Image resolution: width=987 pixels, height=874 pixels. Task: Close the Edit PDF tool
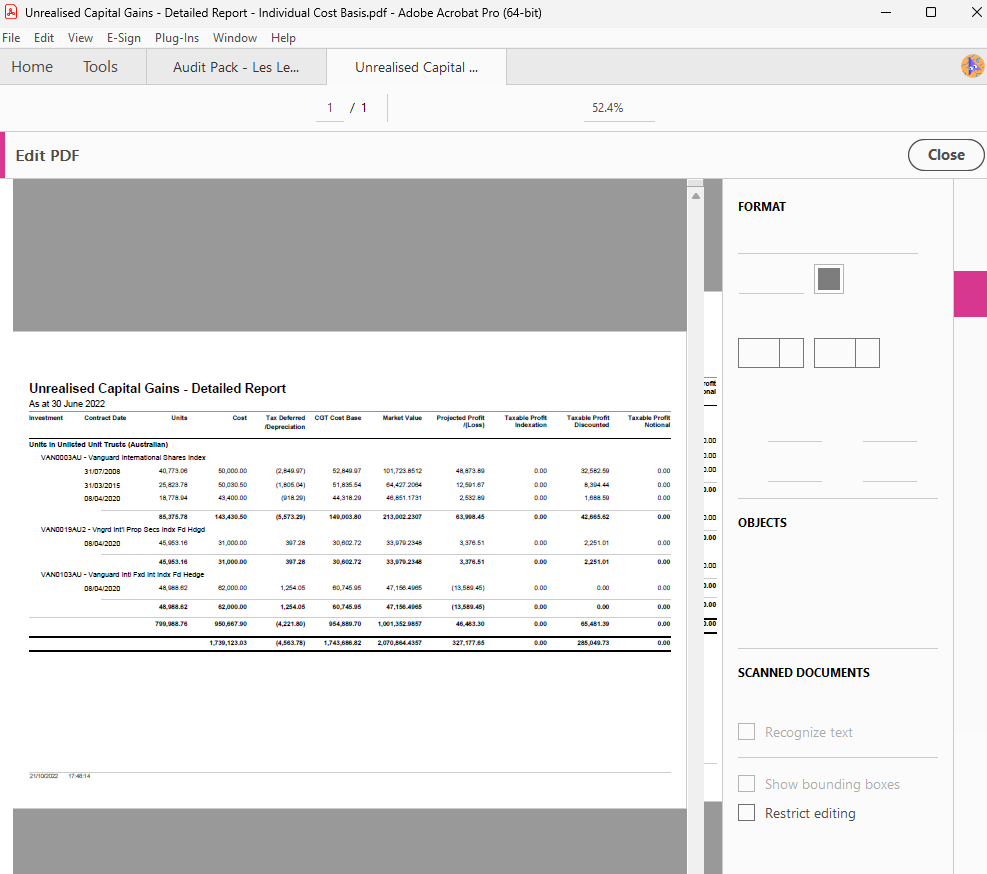point(945,154)
